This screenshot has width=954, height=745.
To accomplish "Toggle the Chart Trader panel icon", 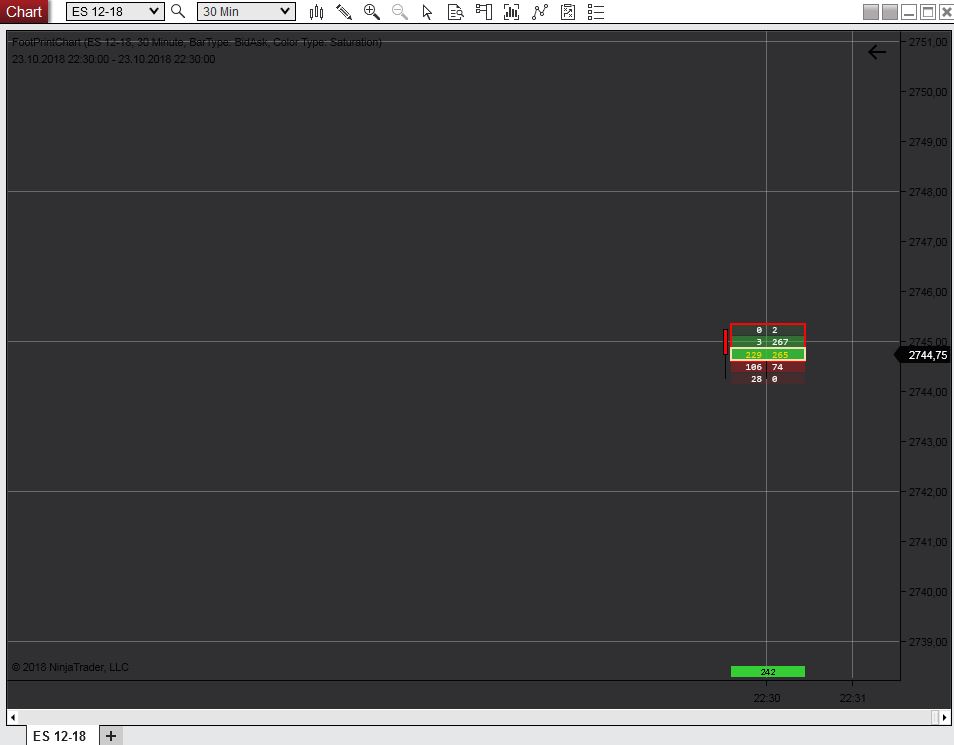I will click(484, 12).
